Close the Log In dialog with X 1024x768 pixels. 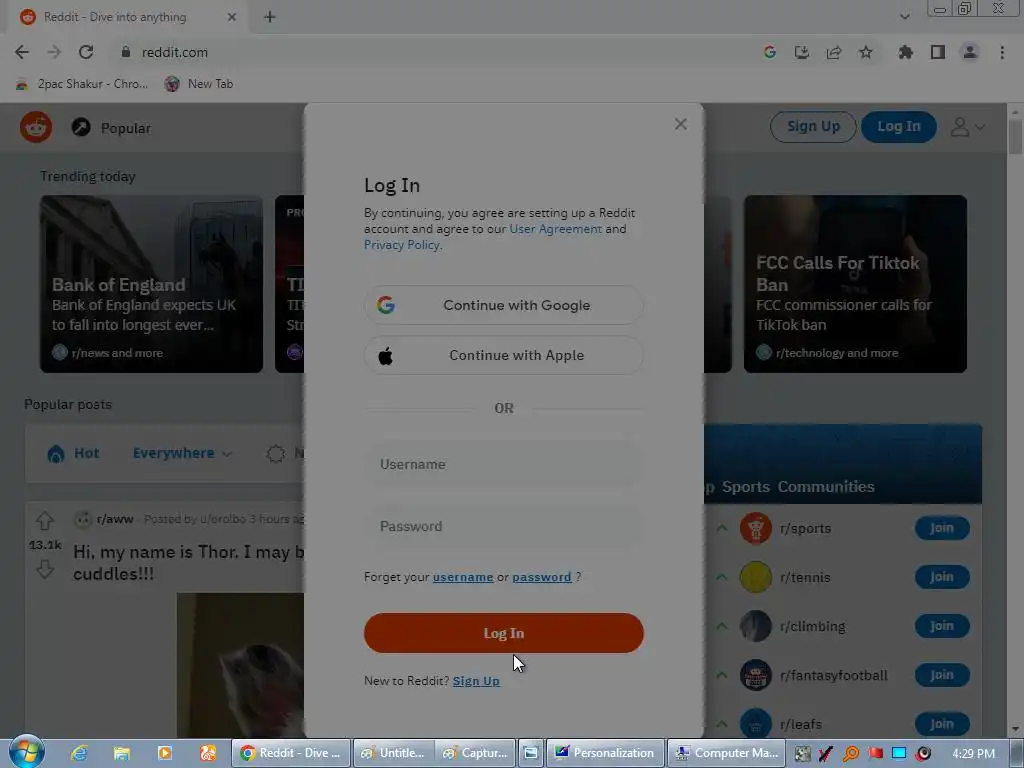[680, 124]
